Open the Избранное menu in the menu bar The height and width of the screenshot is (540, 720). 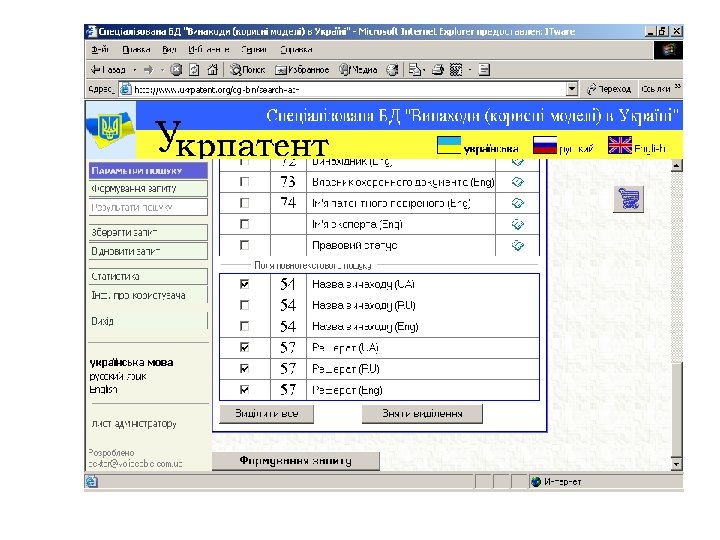tap(209, 50)
